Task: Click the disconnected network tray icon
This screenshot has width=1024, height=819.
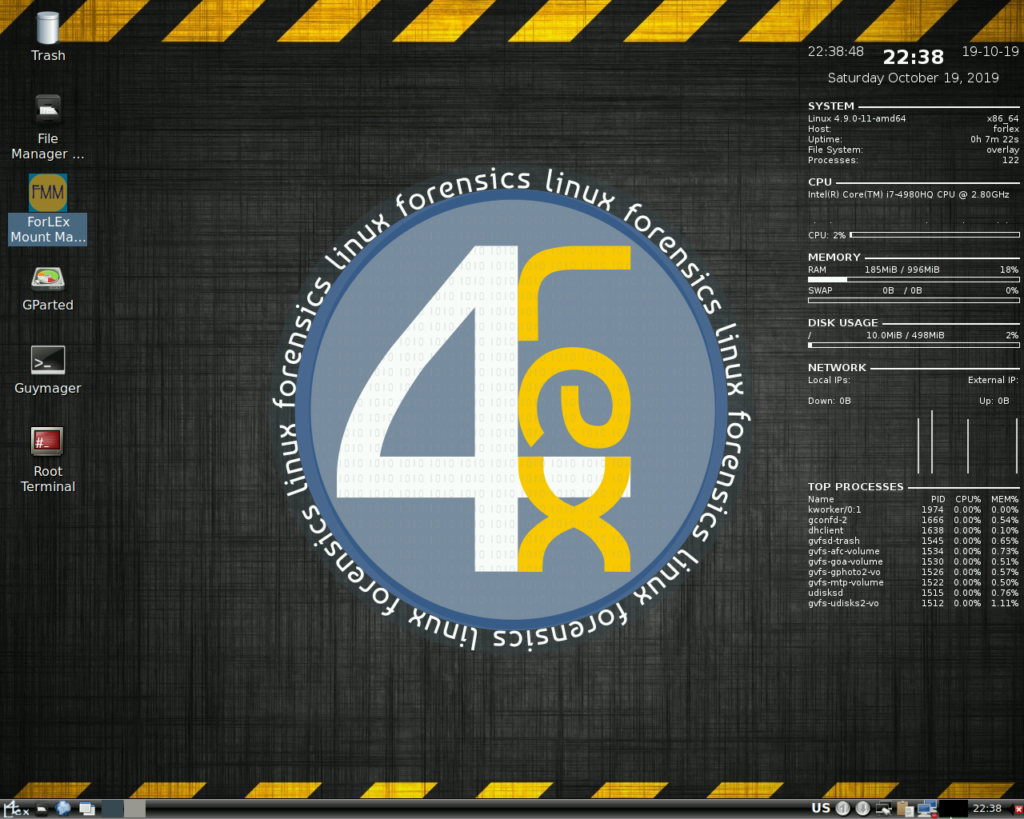Action: click(927, 809)
